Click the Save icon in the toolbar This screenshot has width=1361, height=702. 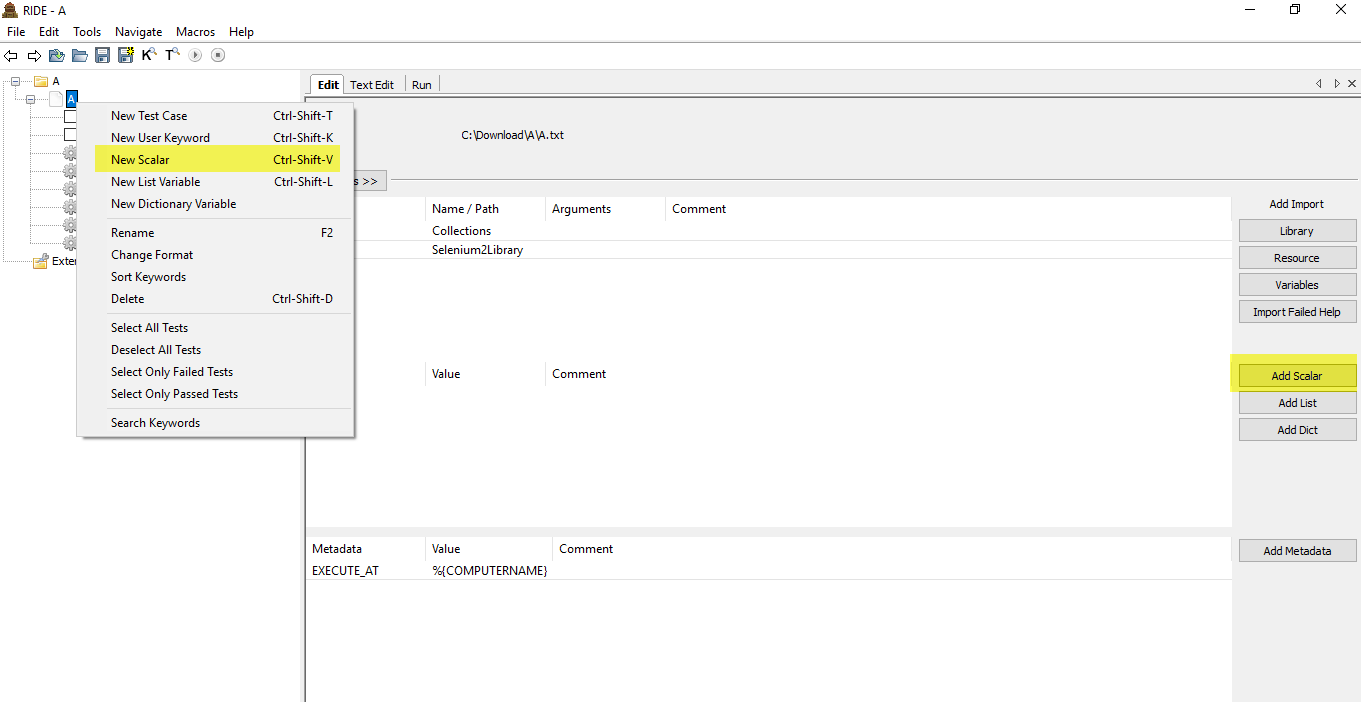(x=102, y=55)
